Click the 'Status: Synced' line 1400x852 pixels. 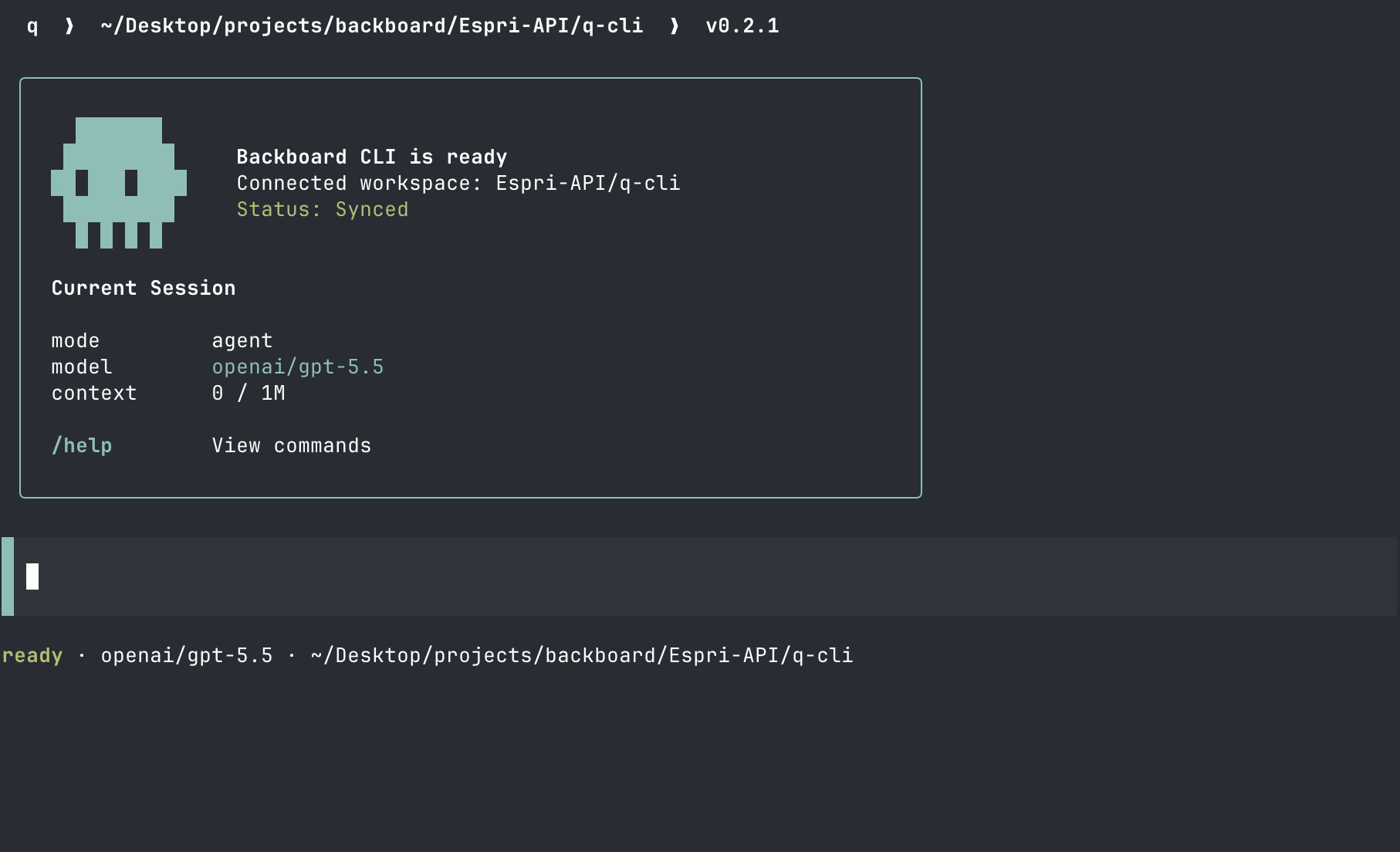323,210
